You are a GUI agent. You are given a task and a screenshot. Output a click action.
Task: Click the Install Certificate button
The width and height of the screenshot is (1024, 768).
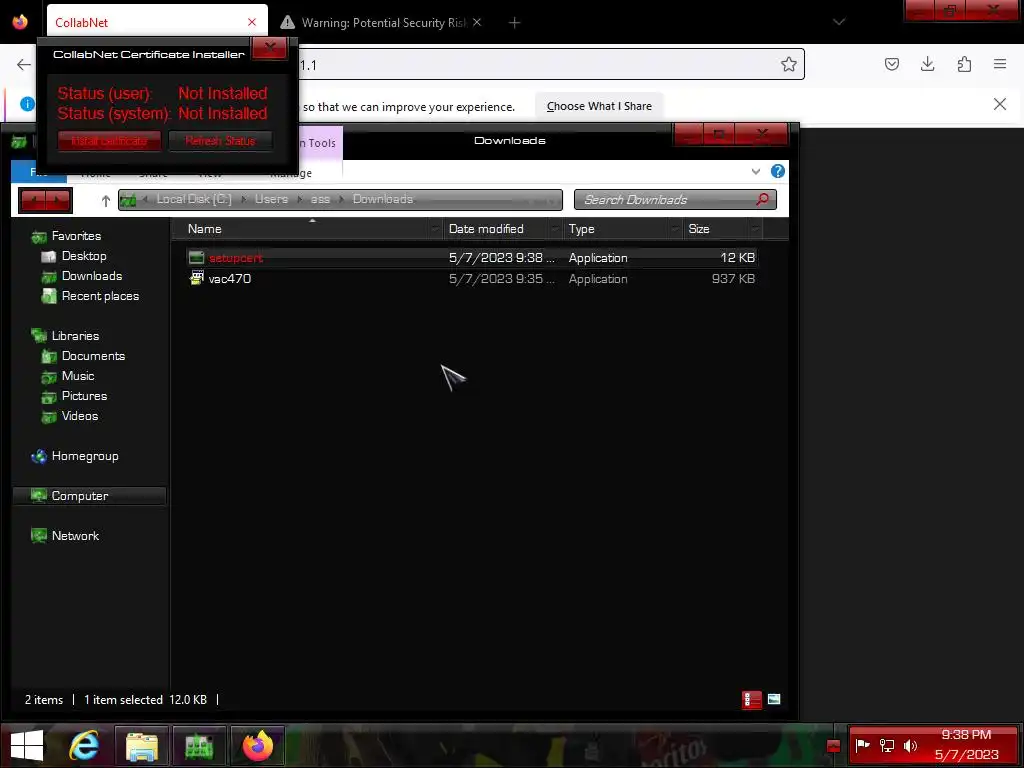click(x=109, y=140)
